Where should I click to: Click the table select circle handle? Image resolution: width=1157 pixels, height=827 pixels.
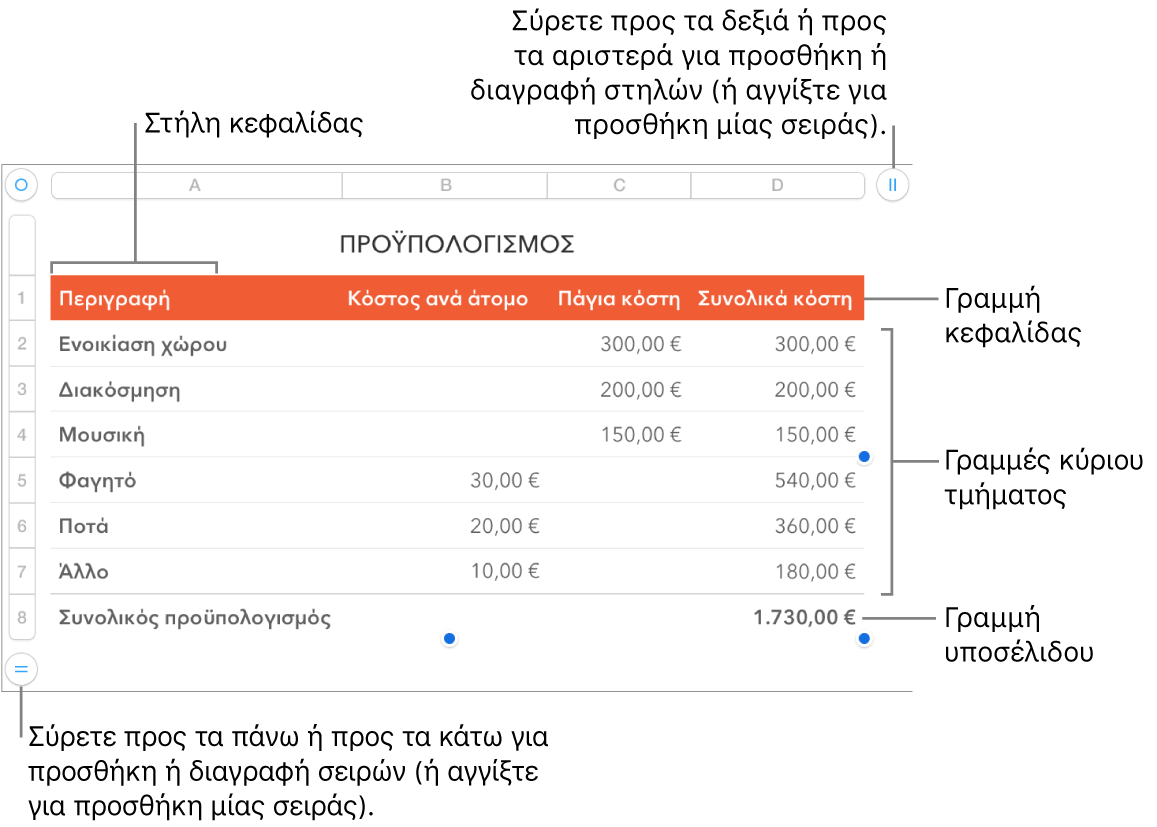(x=21, y=184)
